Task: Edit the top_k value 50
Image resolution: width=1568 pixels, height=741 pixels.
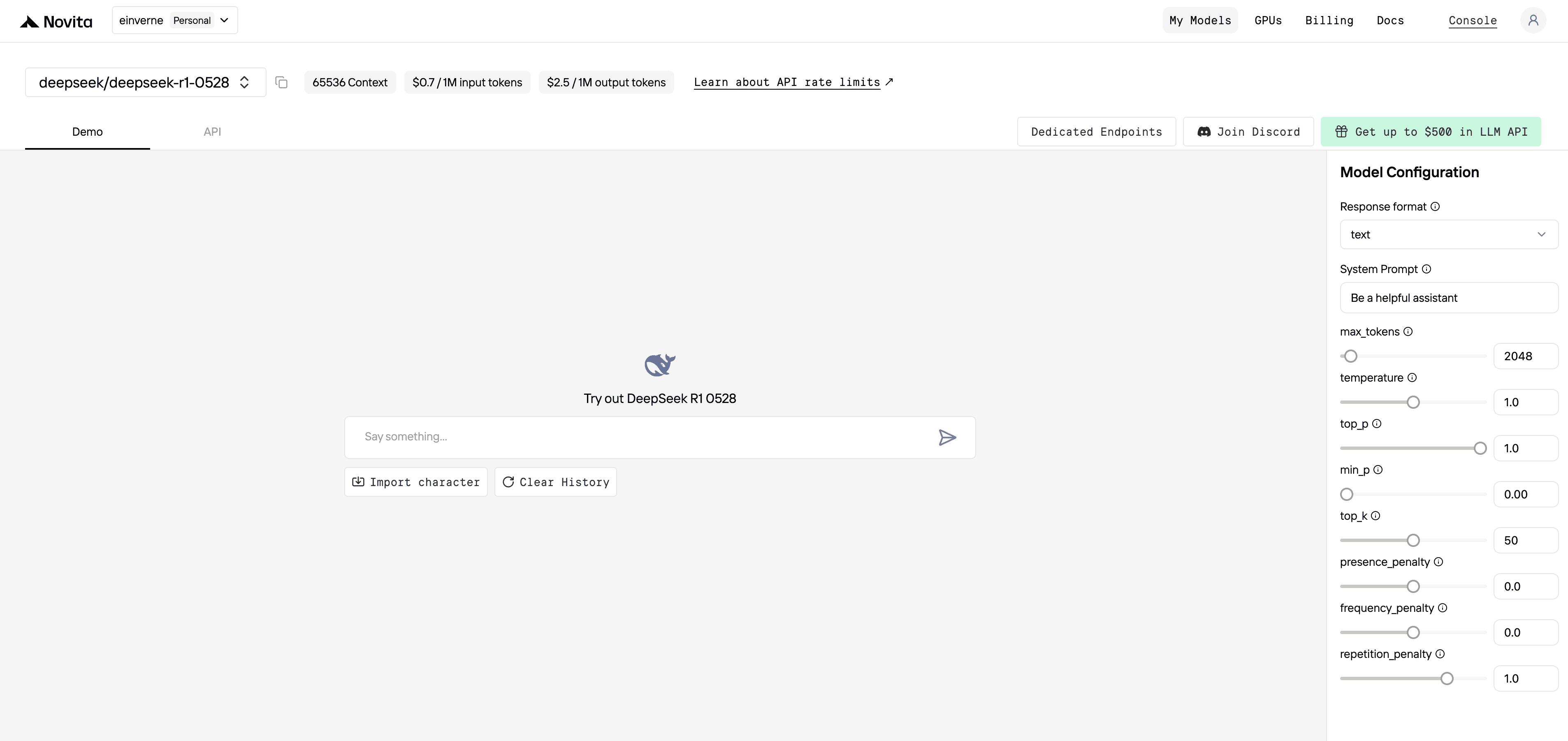Action: coord(1525,541)
